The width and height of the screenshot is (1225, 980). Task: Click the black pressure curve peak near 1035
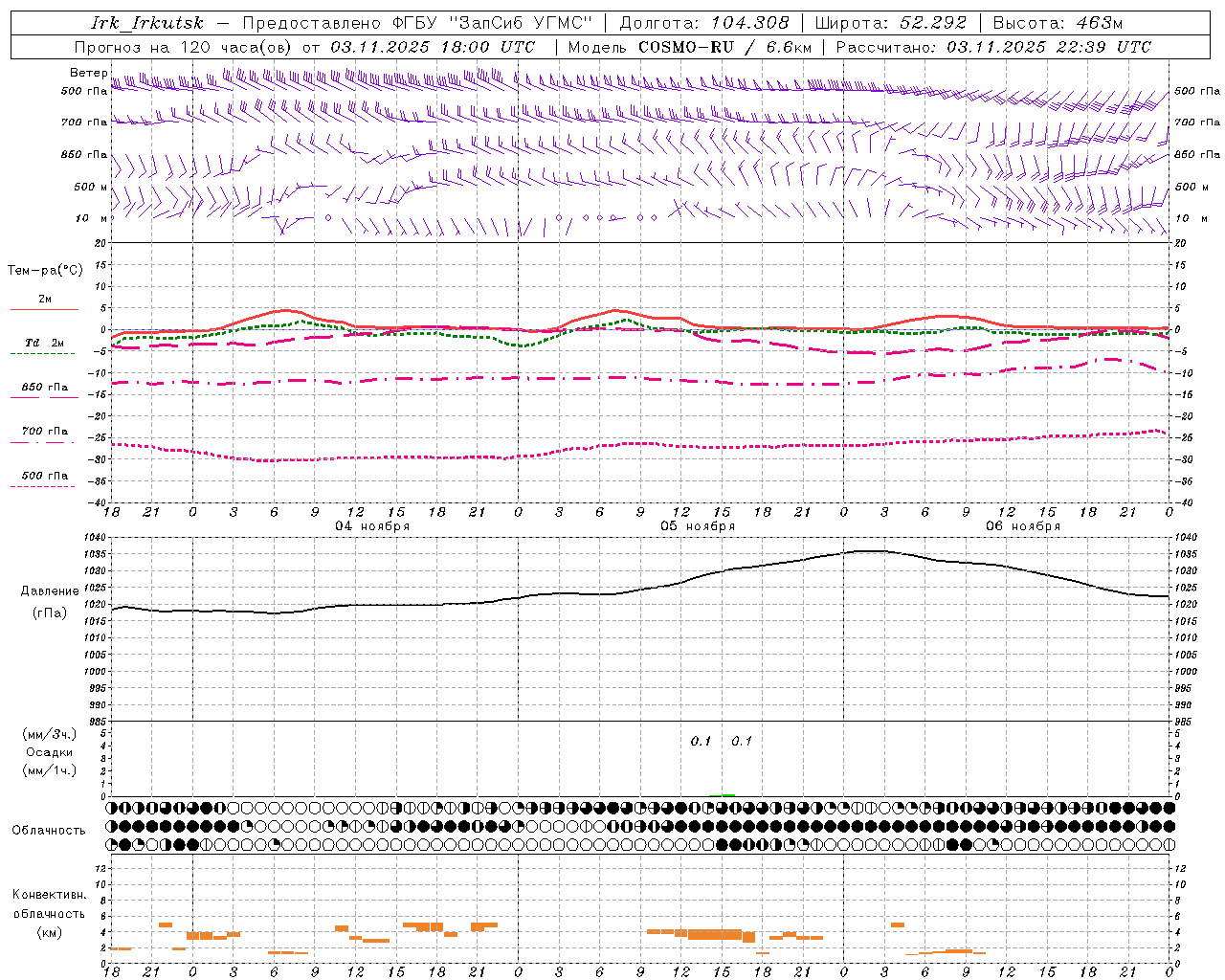pos(871,550)
